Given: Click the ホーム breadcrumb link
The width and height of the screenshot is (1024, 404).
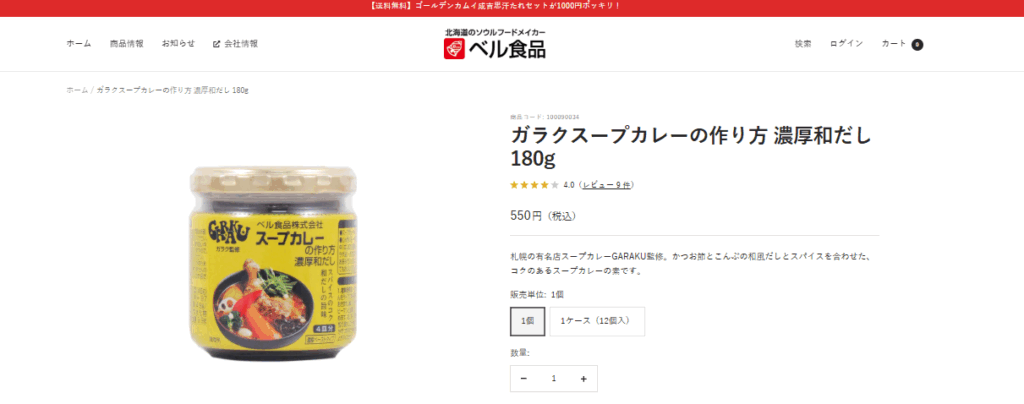Looking at the screenshot, I should (x=76, y=89).
